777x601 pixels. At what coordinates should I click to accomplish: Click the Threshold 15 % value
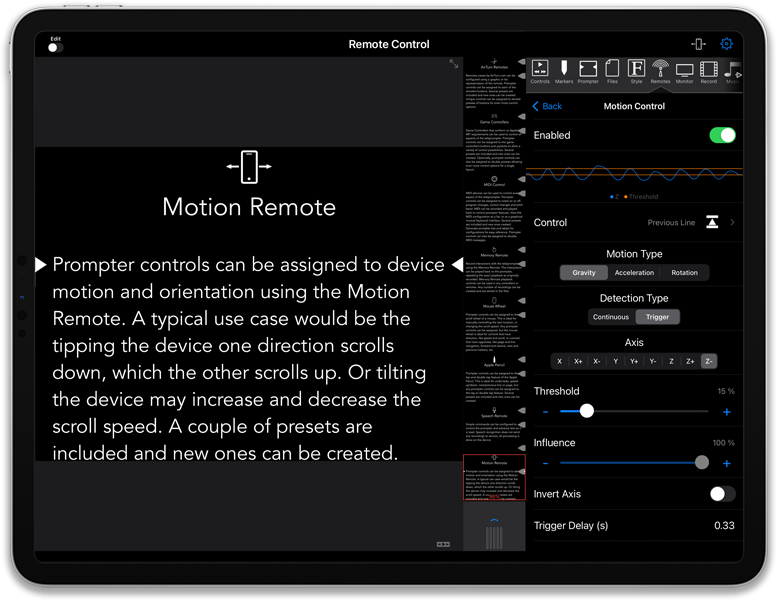pyautogui.click(x=725, y=391)
